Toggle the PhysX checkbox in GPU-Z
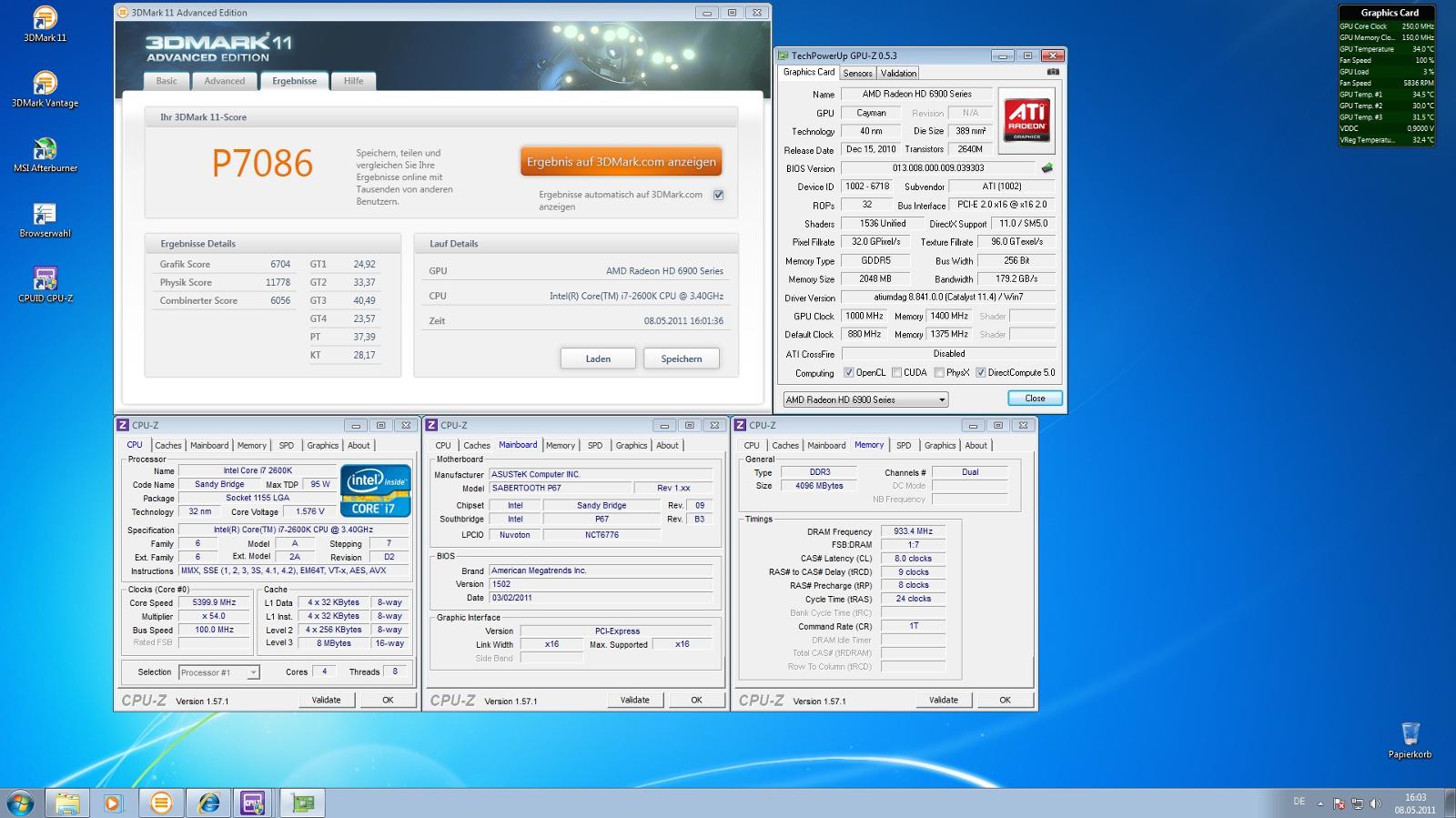 click(x=938, y=372)
